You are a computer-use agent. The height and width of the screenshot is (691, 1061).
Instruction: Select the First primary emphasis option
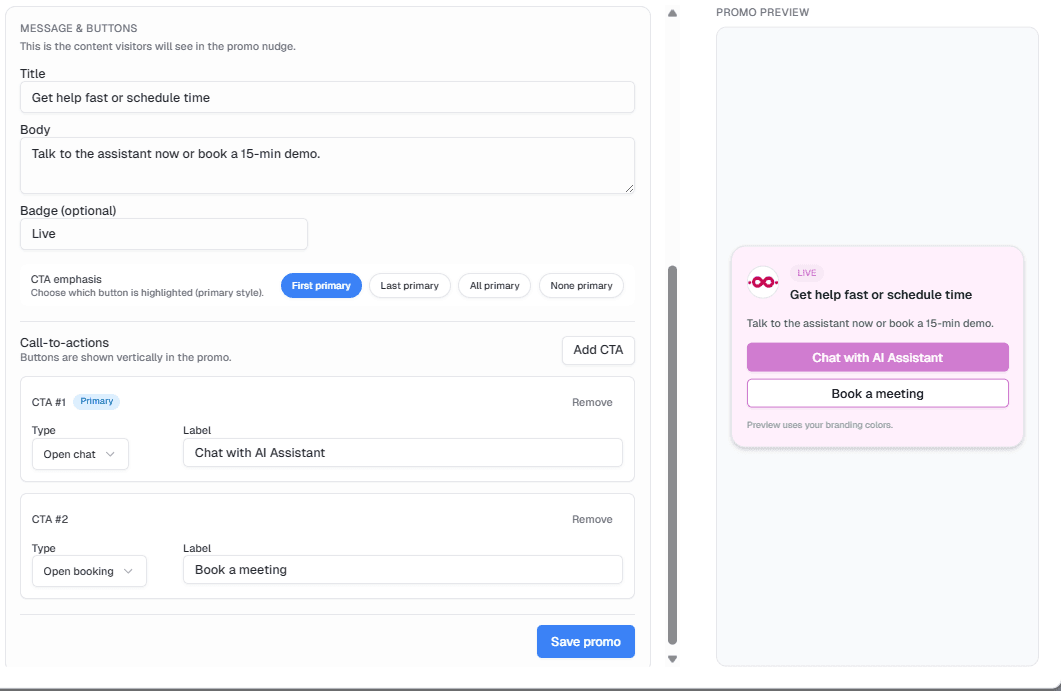[x=321, y=286]
